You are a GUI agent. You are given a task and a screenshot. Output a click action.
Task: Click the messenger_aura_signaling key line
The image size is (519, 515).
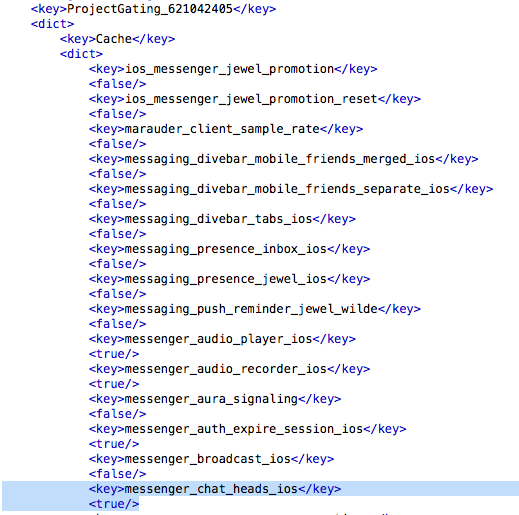(215, 399)
